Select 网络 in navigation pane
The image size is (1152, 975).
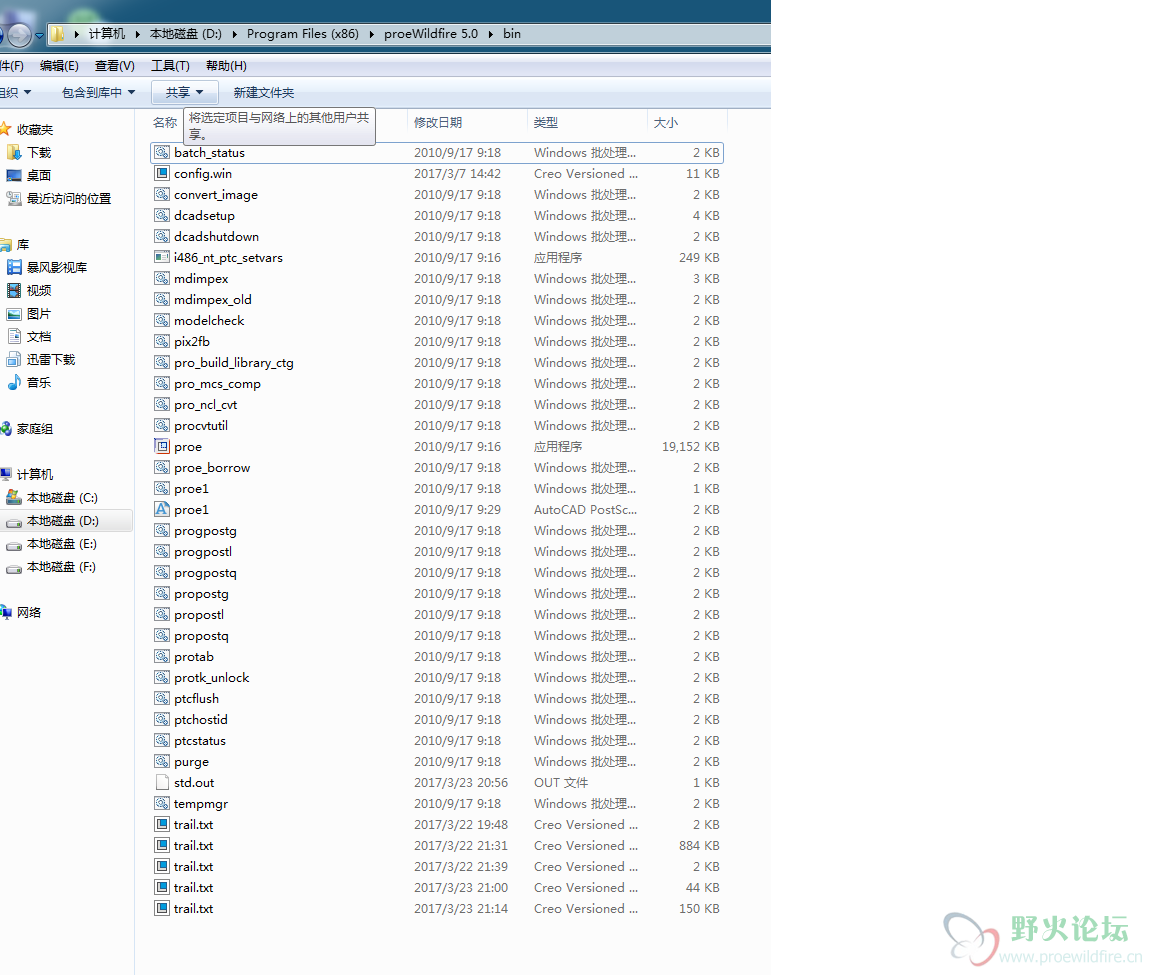[29, 613]
